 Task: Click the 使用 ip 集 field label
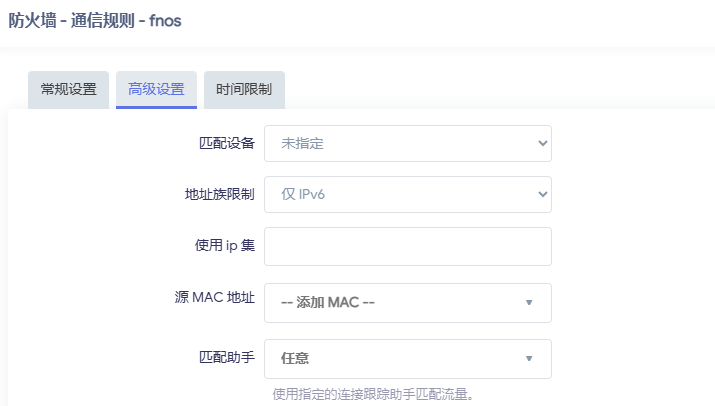point(218,246)
